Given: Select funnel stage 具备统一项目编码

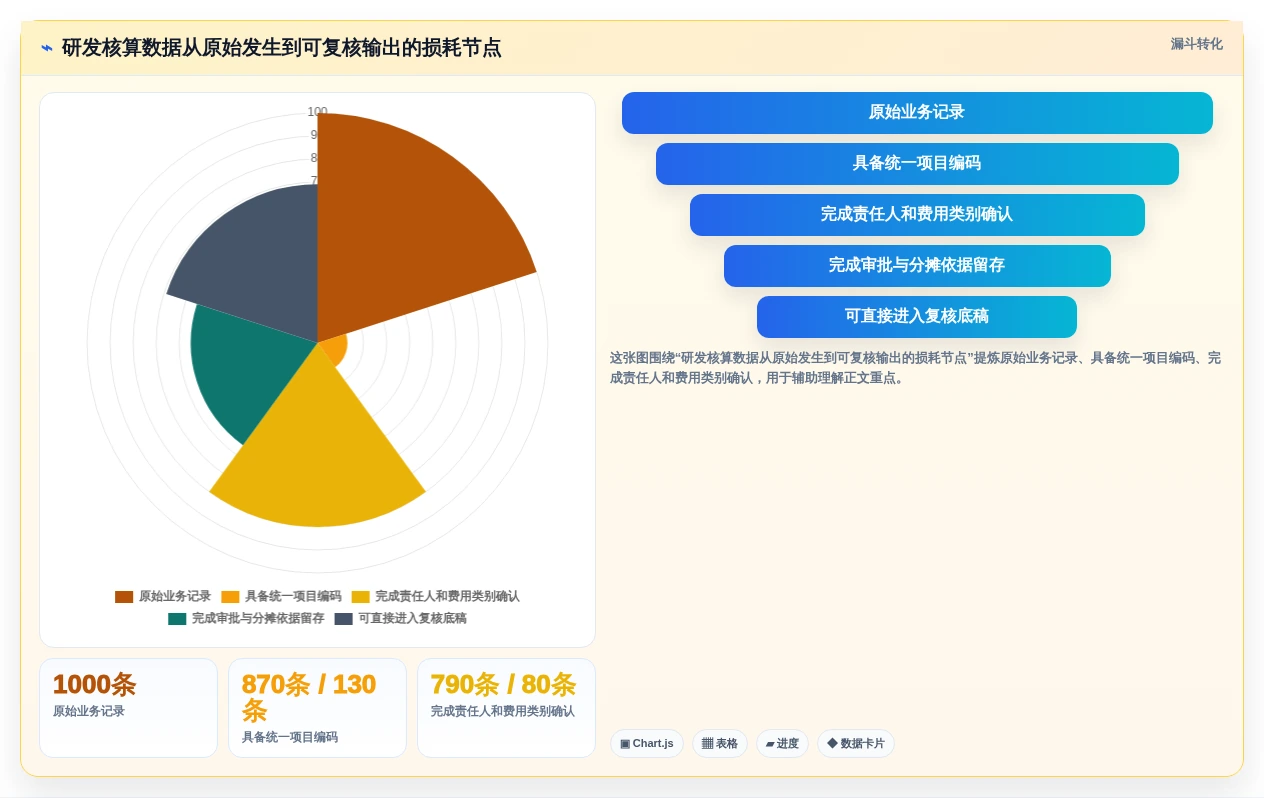Looking at the screenshot, I should [x=917, y=164].
